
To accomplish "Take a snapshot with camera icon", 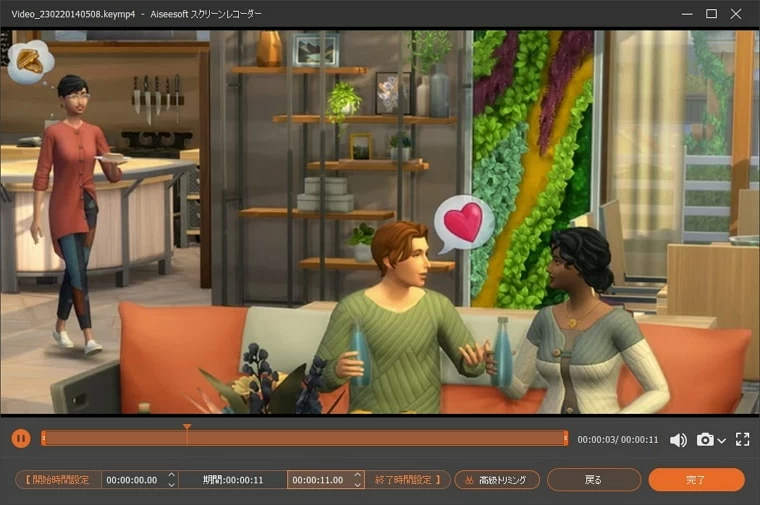I will pos(705,440).
